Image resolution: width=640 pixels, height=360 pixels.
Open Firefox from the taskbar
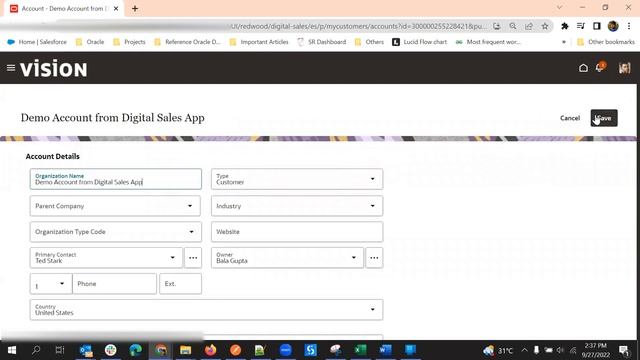pyautogui.click(x=210, y=350)
